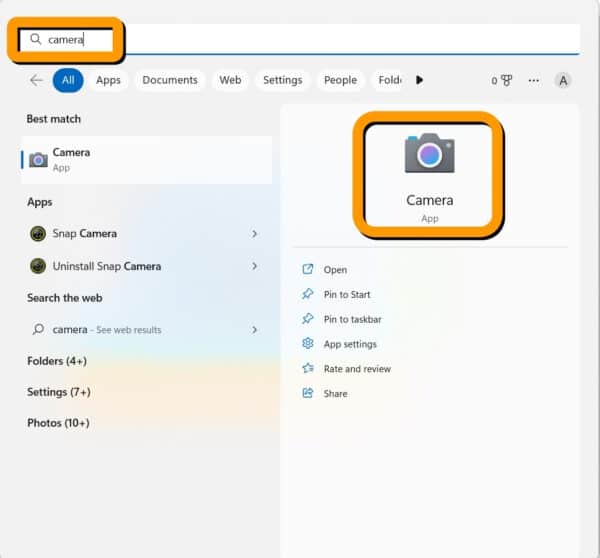Screen dimensions: 600x558
Task: Click the back arrow icon
Action: pyautogui.click(x=36, y=80)
